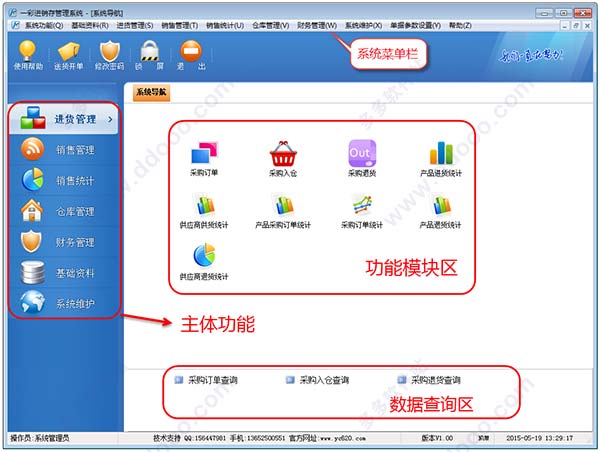Open the 使用帮助 lightbulb toolbar icon

pyautogui.click(x=28, y=55)
